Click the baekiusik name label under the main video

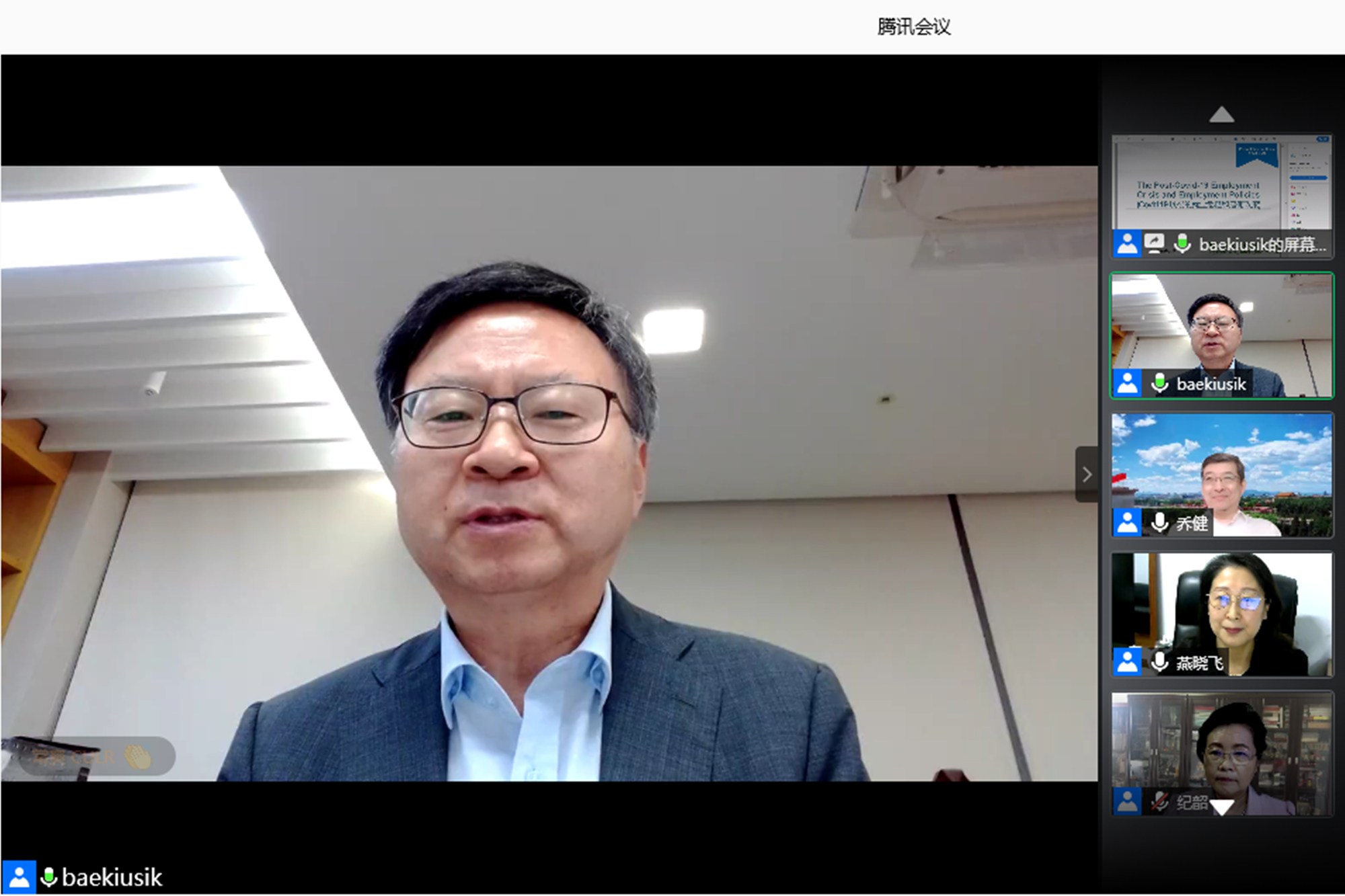[112, 877]
